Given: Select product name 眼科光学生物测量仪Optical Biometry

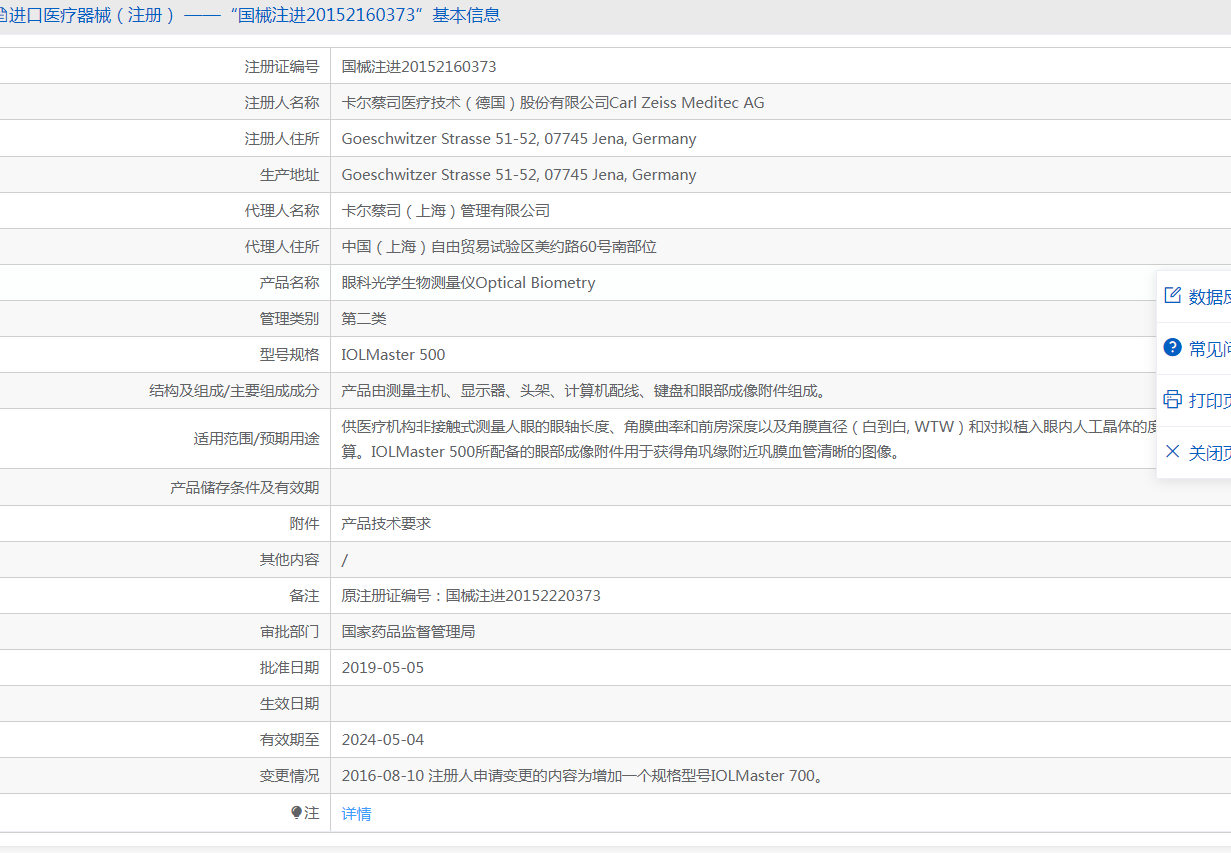Looking at the screenshot, I should [469, 283].
